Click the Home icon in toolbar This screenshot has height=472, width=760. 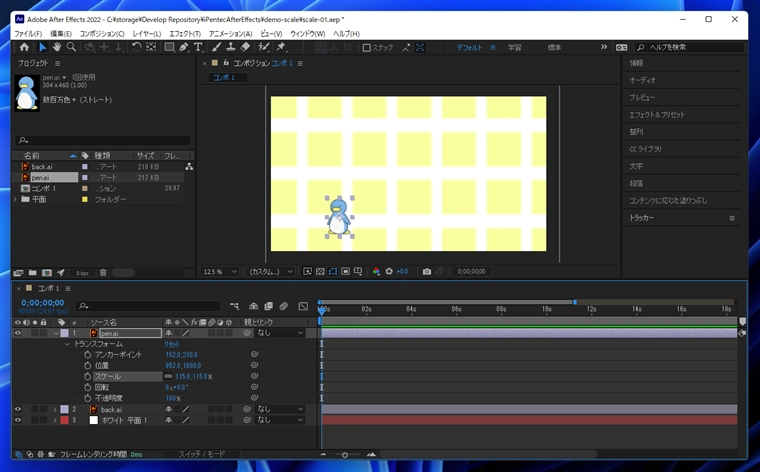tap(24, 47)
